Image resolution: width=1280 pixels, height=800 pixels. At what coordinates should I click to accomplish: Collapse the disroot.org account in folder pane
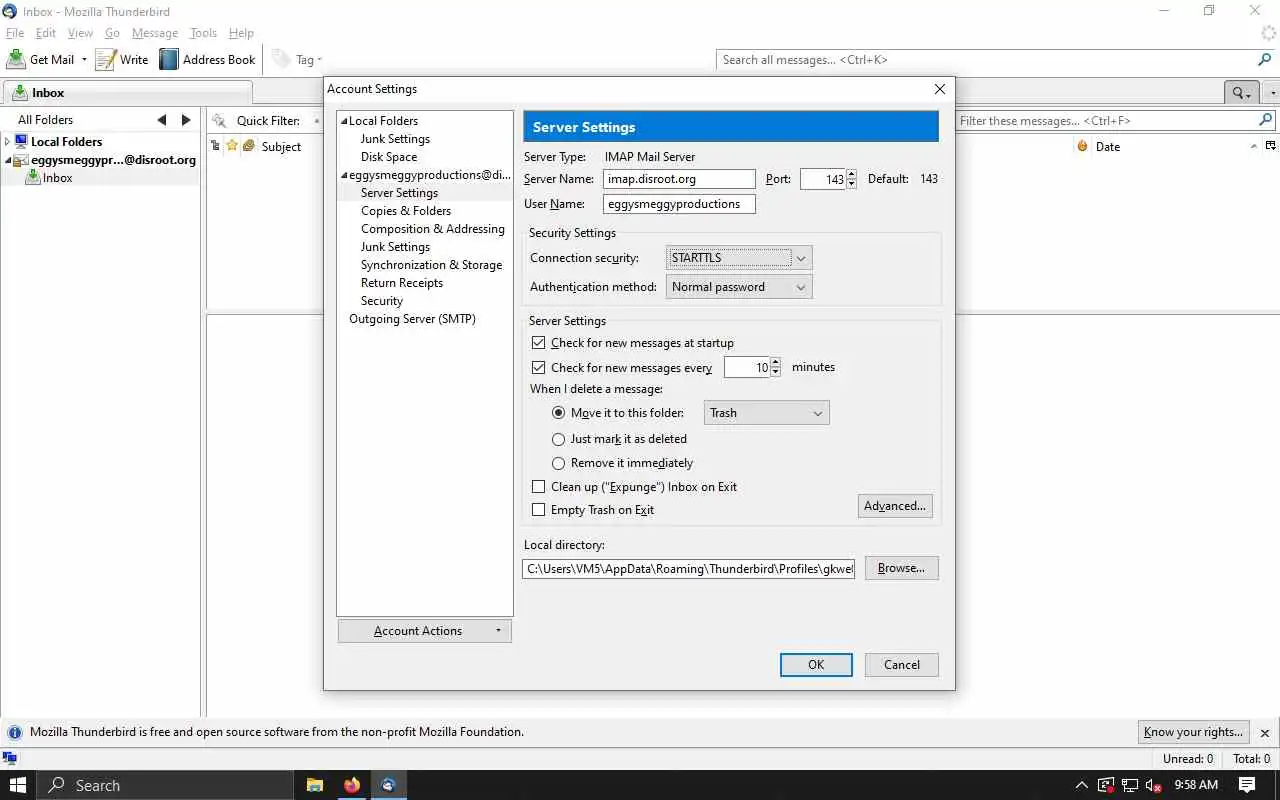(7, 160)
